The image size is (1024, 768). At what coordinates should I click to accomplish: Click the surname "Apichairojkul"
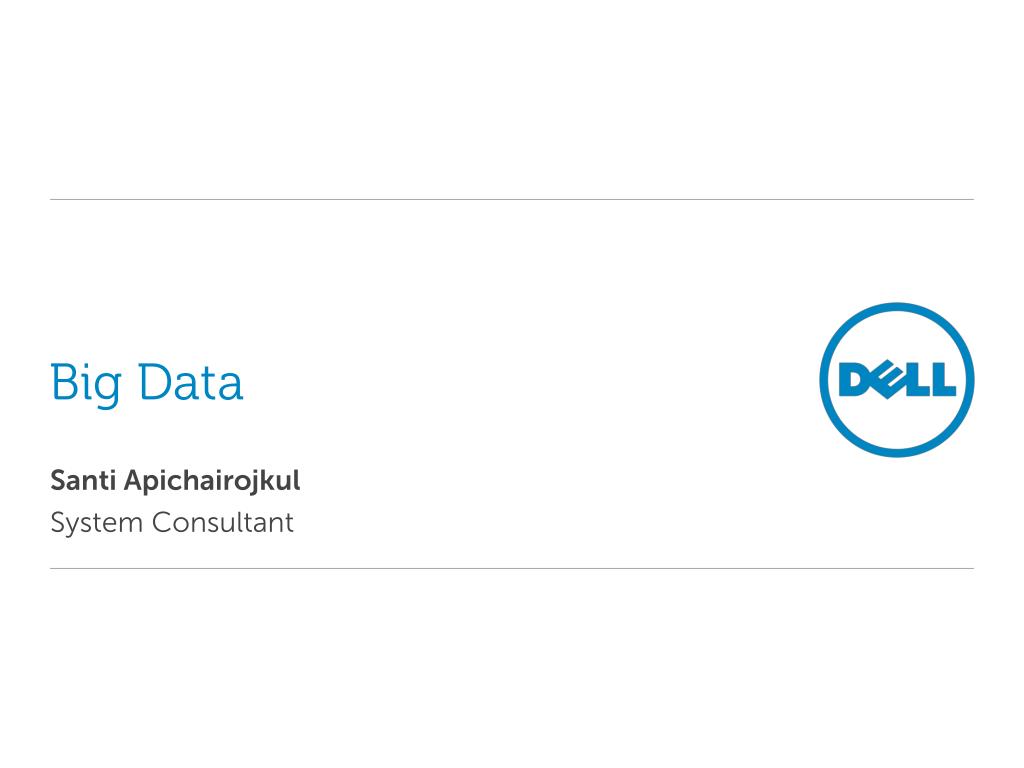point(211,481)
